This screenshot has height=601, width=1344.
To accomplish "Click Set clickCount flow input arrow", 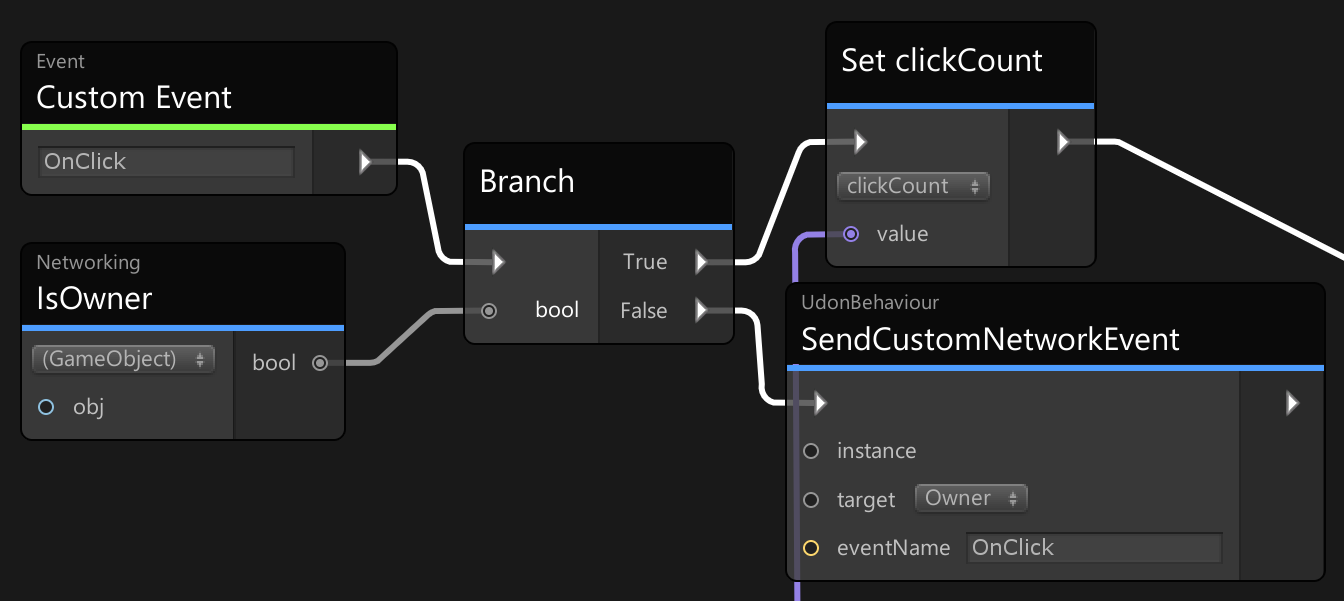I will pos(860,142).
